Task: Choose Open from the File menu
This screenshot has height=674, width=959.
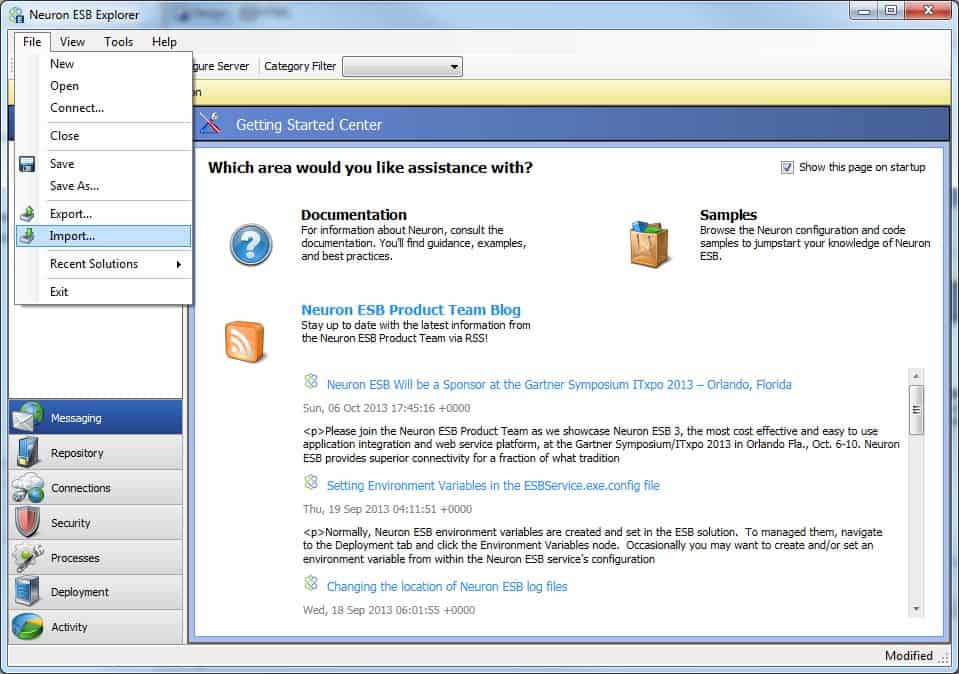Action: pos(103,86)
